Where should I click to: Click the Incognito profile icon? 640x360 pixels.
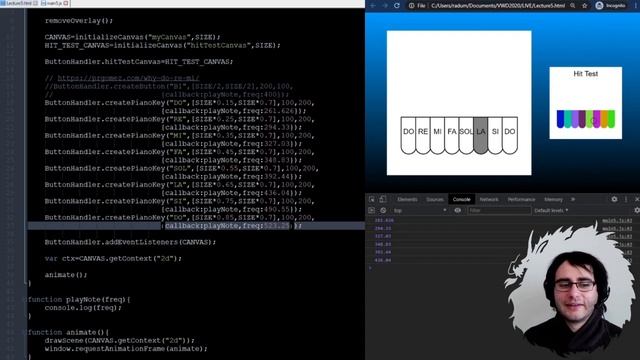[x=599, y=5]
